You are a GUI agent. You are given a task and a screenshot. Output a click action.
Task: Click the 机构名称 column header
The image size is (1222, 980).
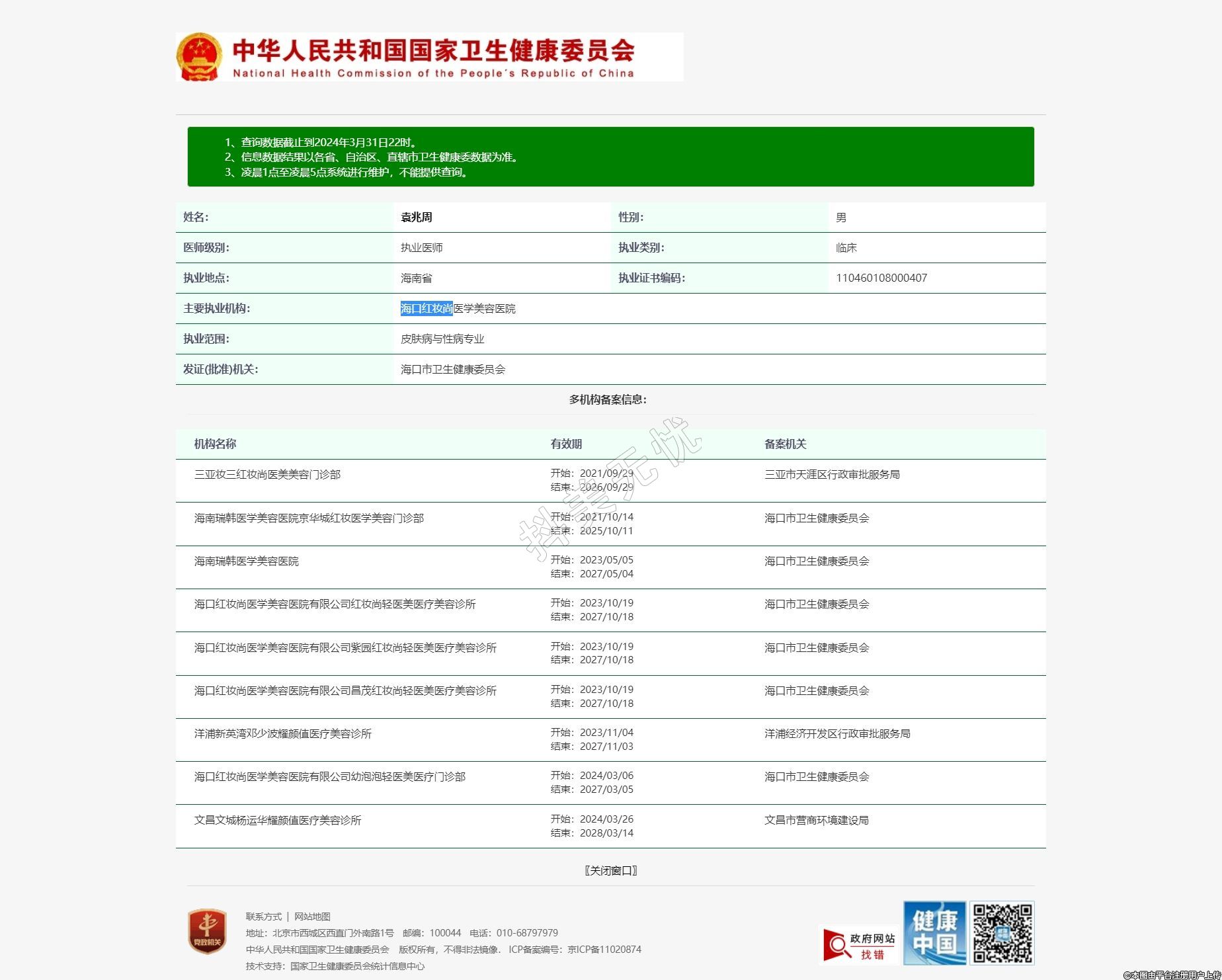215,444
